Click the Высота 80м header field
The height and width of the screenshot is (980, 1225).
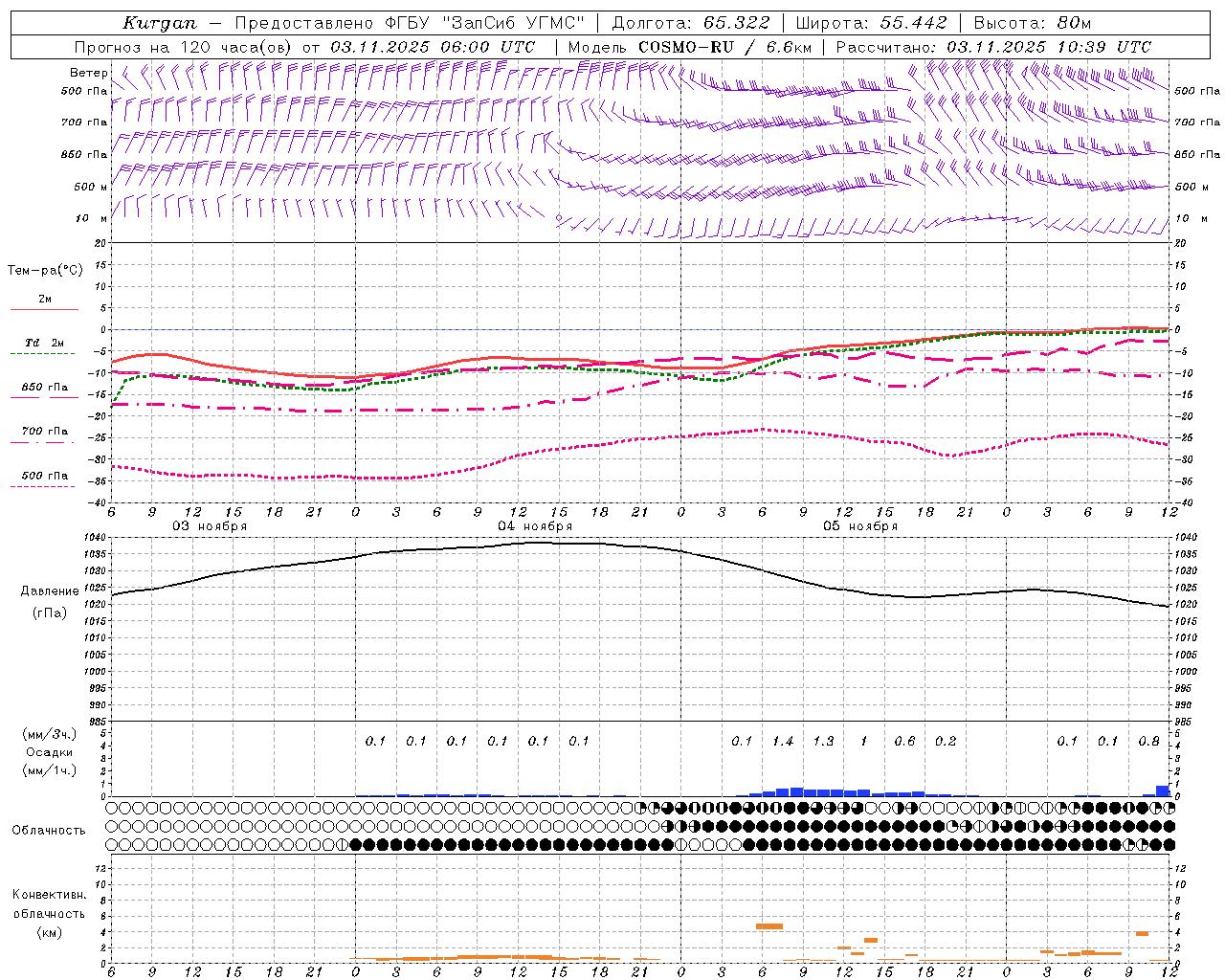(1032, 23)
